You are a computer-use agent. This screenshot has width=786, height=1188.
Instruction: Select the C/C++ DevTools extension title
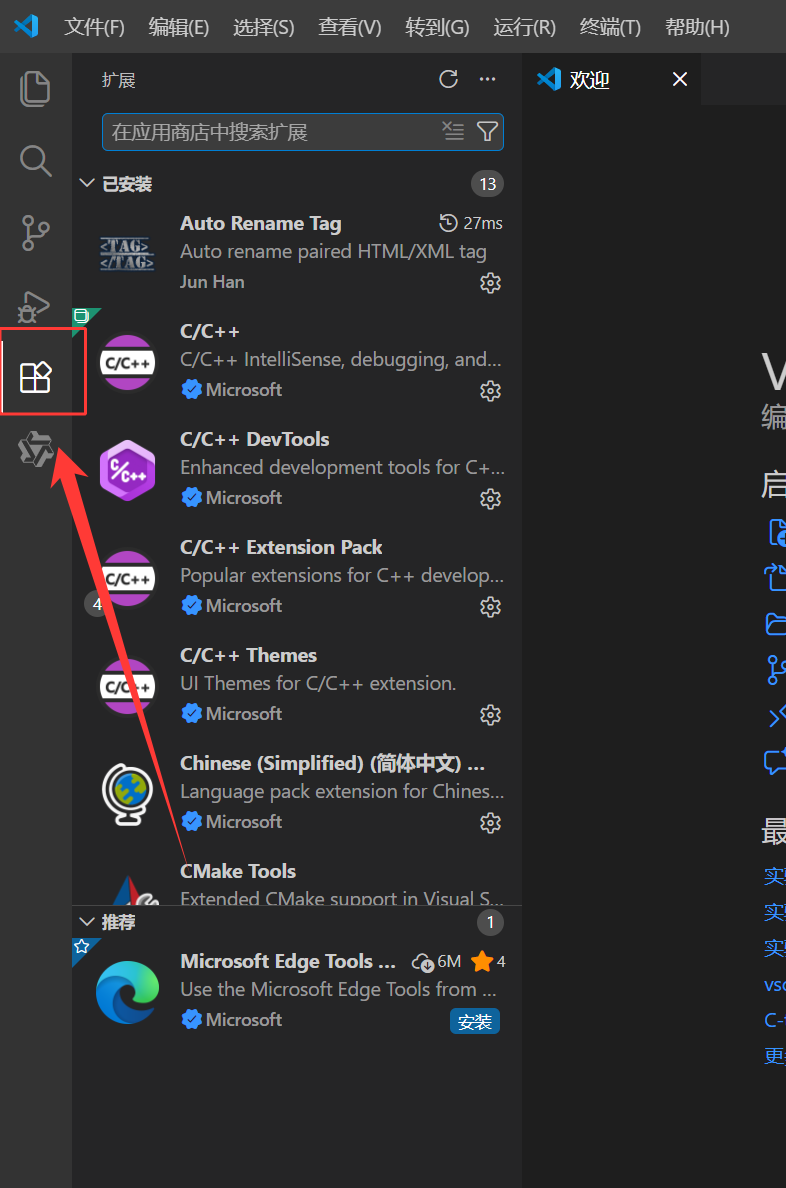255,439
